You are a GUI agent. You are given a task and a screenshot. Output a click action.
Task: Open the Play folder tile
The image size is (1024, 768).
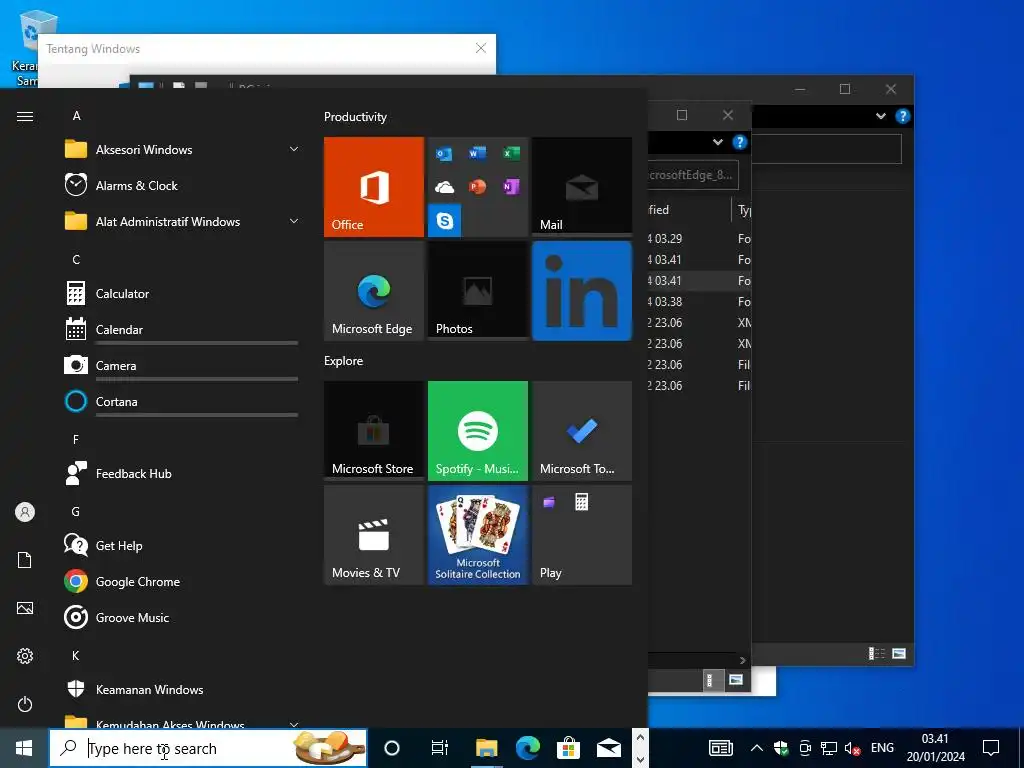pyautogui.click(x=582, y=535)
